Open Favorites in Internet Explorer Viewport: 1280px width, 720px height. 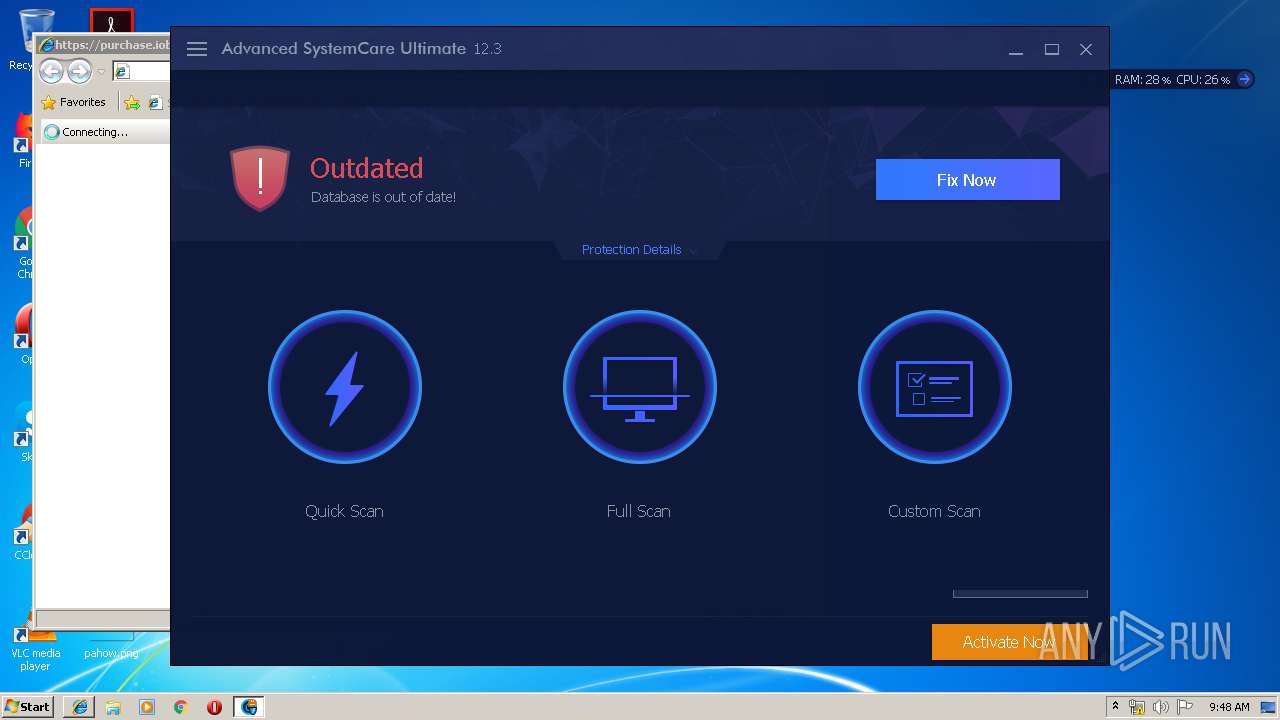[73, 102]
